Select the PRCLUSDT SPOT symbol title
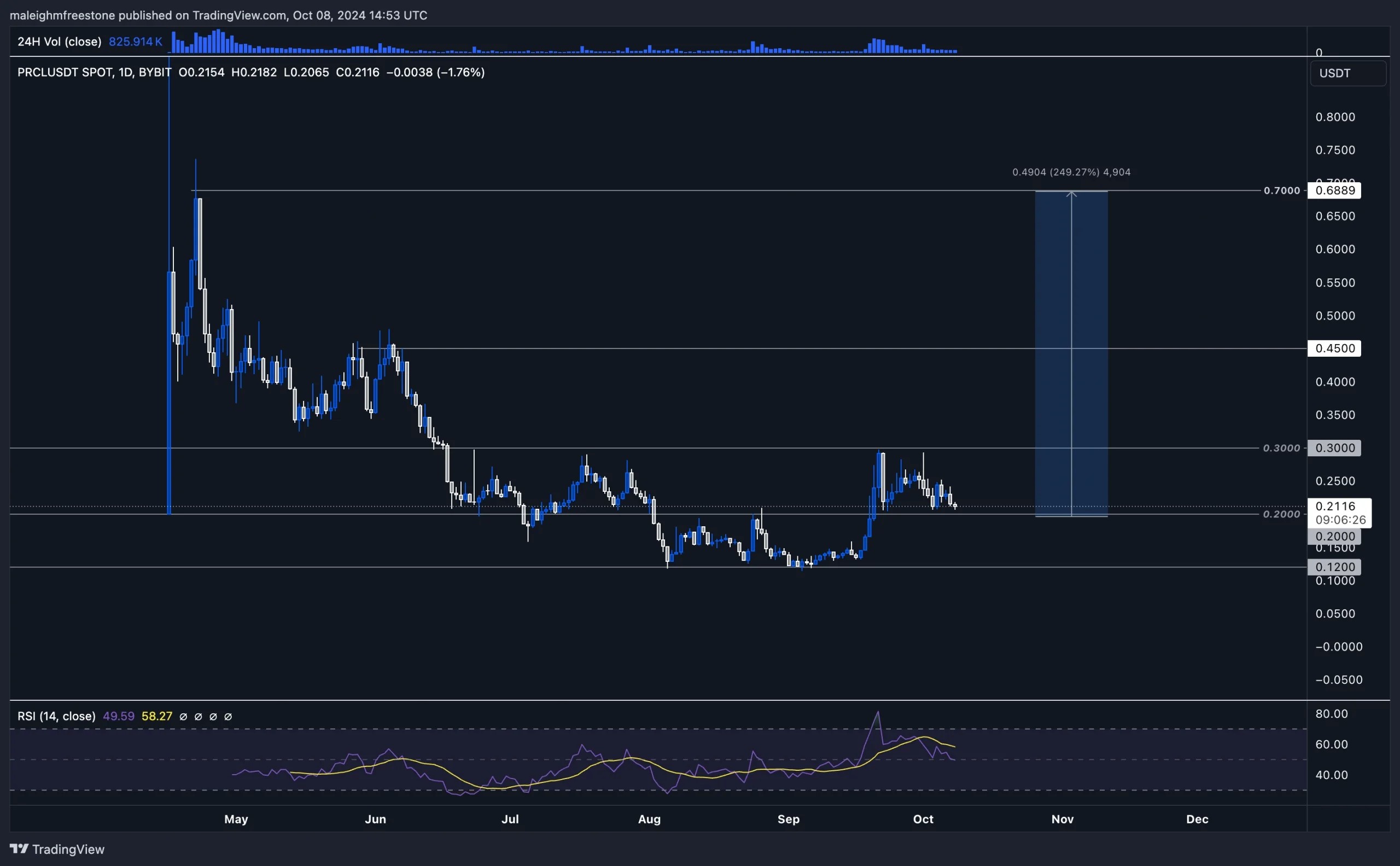 (64, 72)
